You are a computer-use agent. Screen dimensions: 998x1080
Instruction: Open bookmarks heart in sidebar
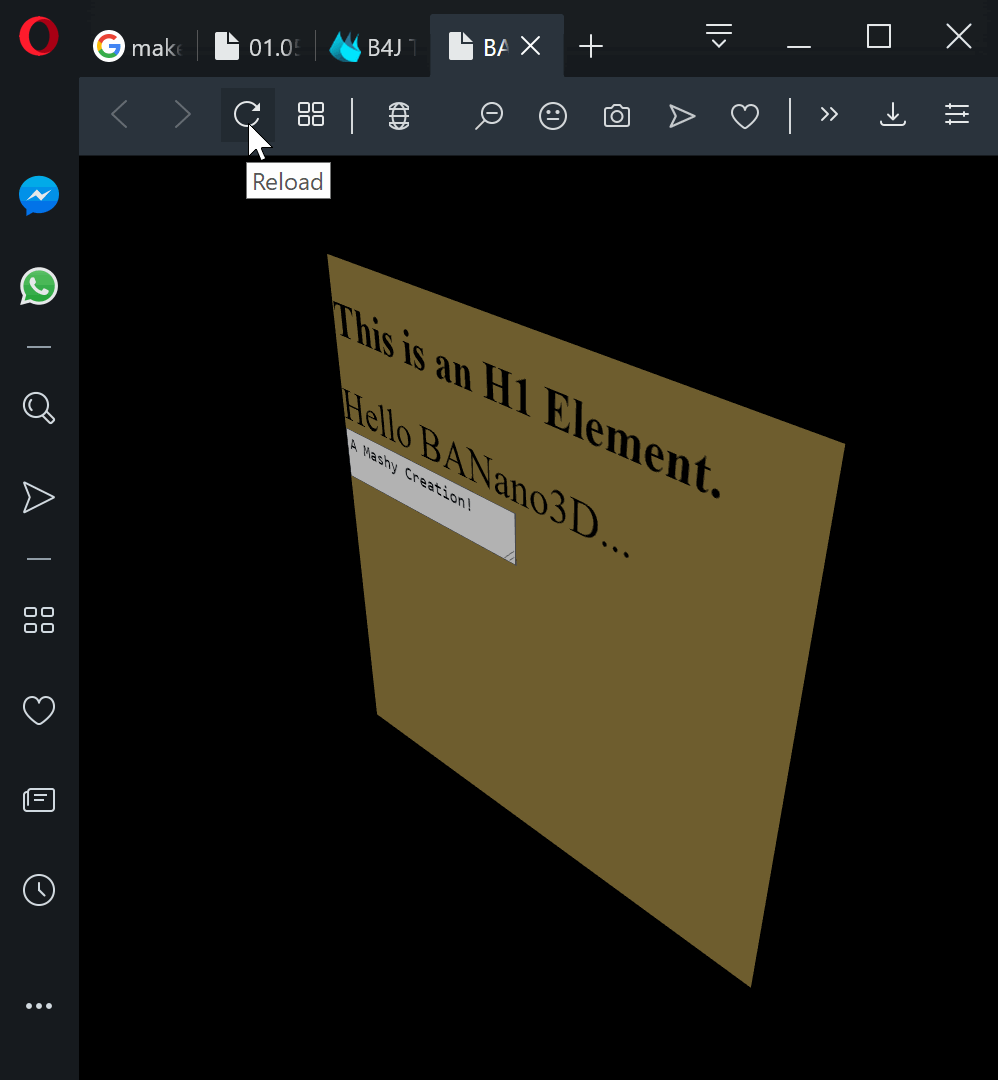tap(39, 710)
